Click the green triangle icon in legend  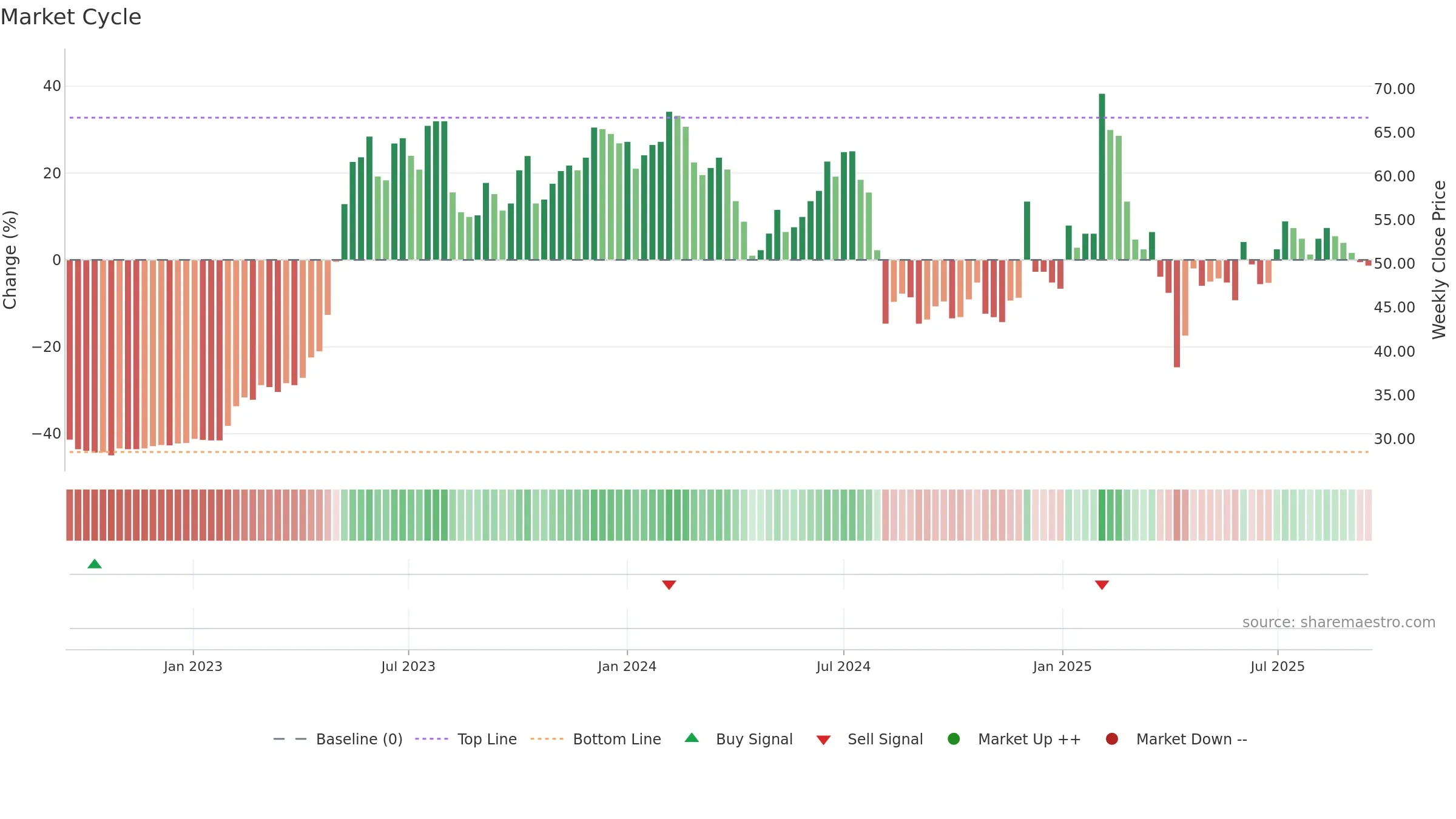pyautogui.click(x=692, y=738)
